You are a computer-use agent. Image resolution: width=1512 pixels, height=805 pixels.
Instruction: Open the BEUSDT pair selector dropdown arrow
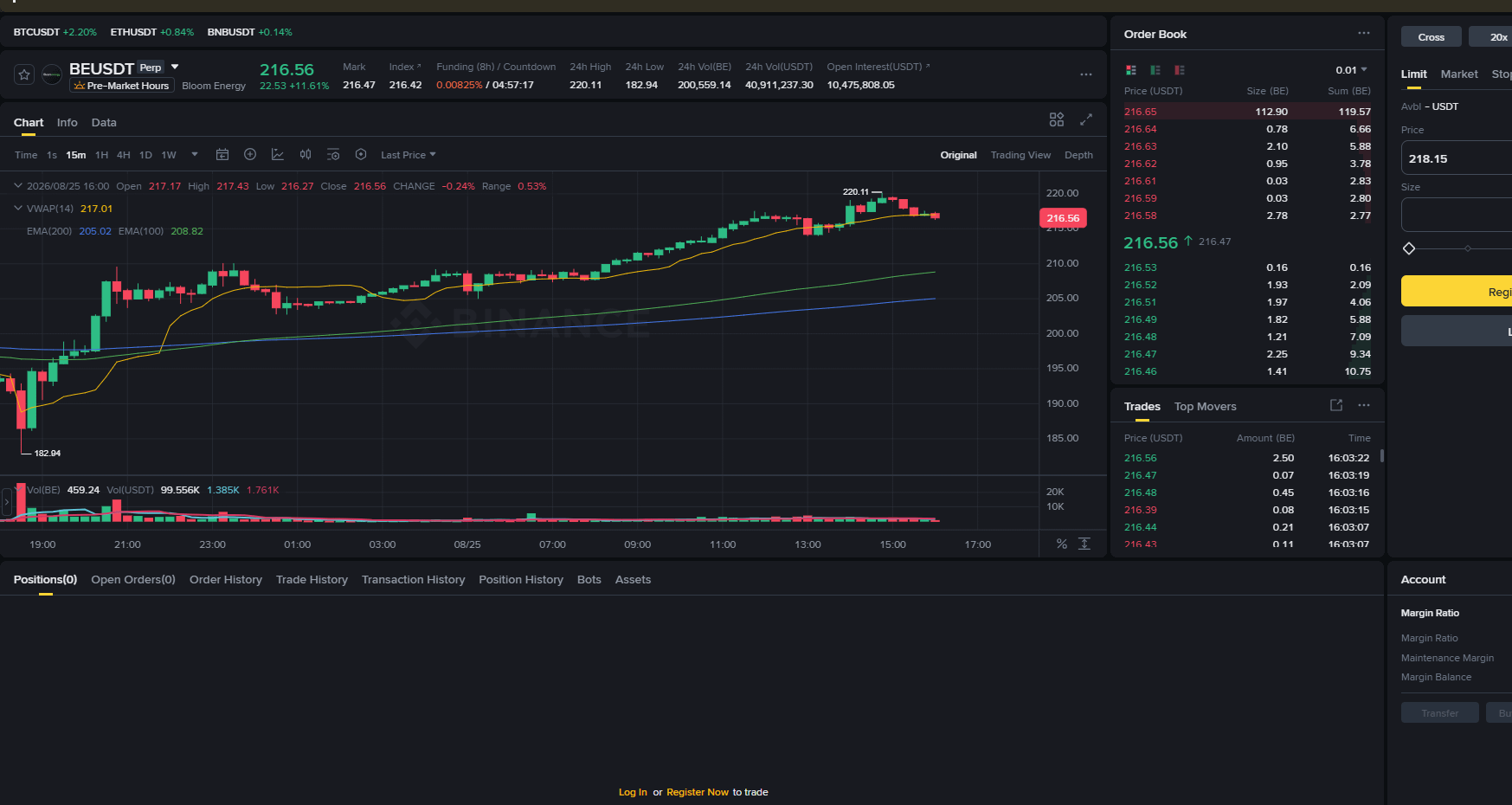175,67
